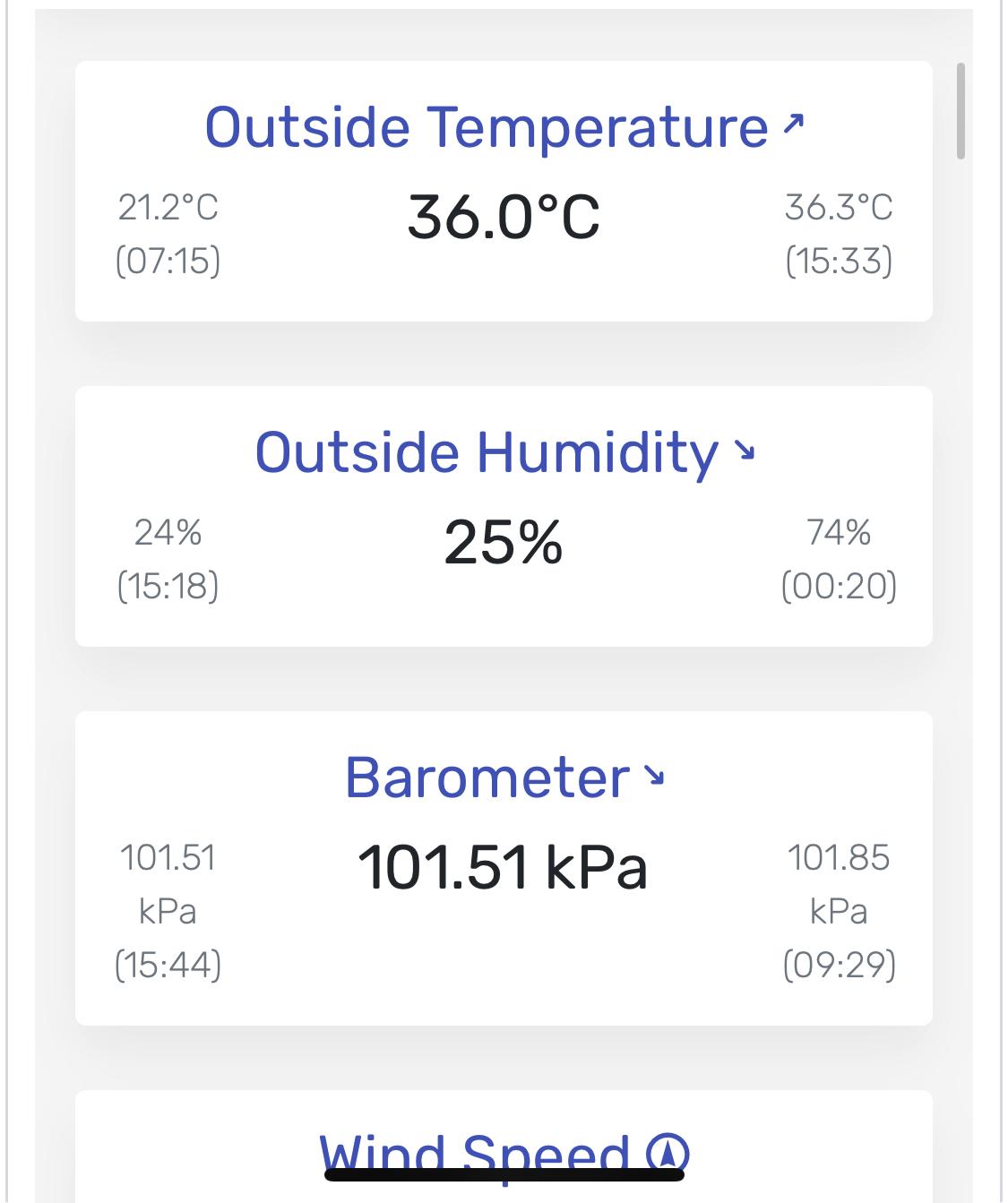Tap the daily low temperature 21.2°C
This screenshot has height=1203, width=1008.
click(x=168, y=208)
